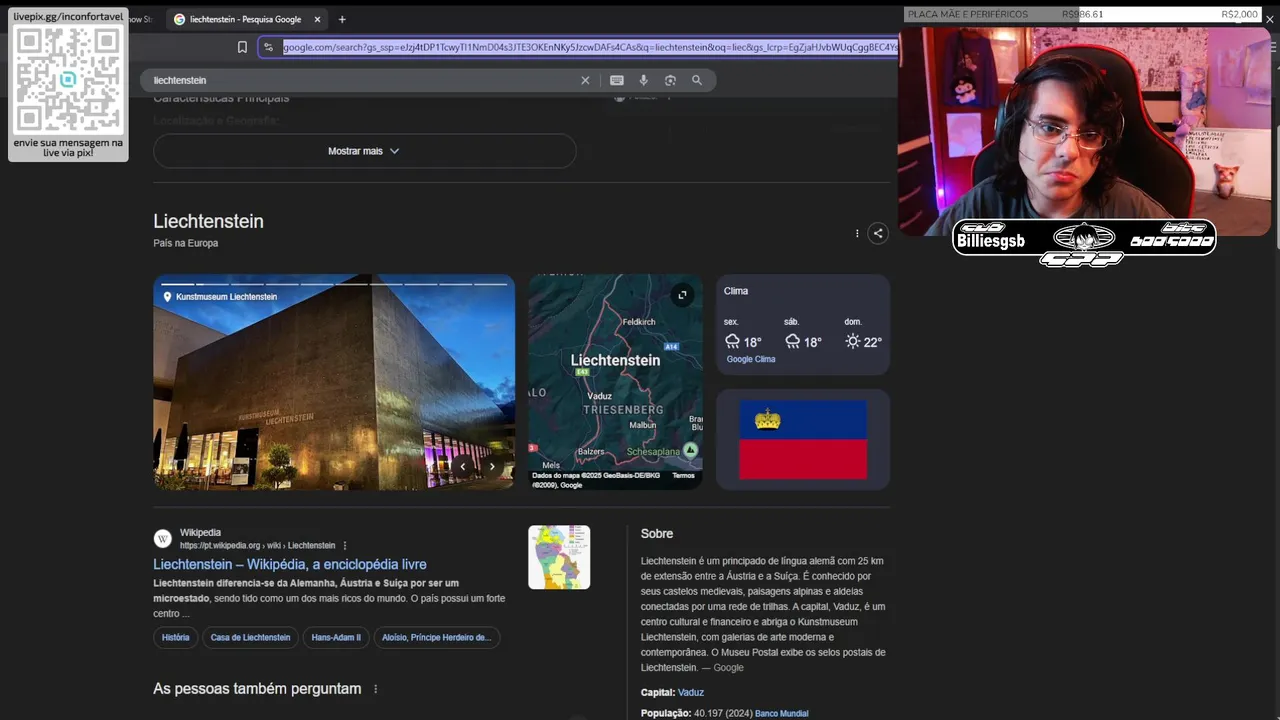The height and width of the screenshot is (720, 1280).
Task: Click the bookmark icon beside address bar
Action: 242,47
